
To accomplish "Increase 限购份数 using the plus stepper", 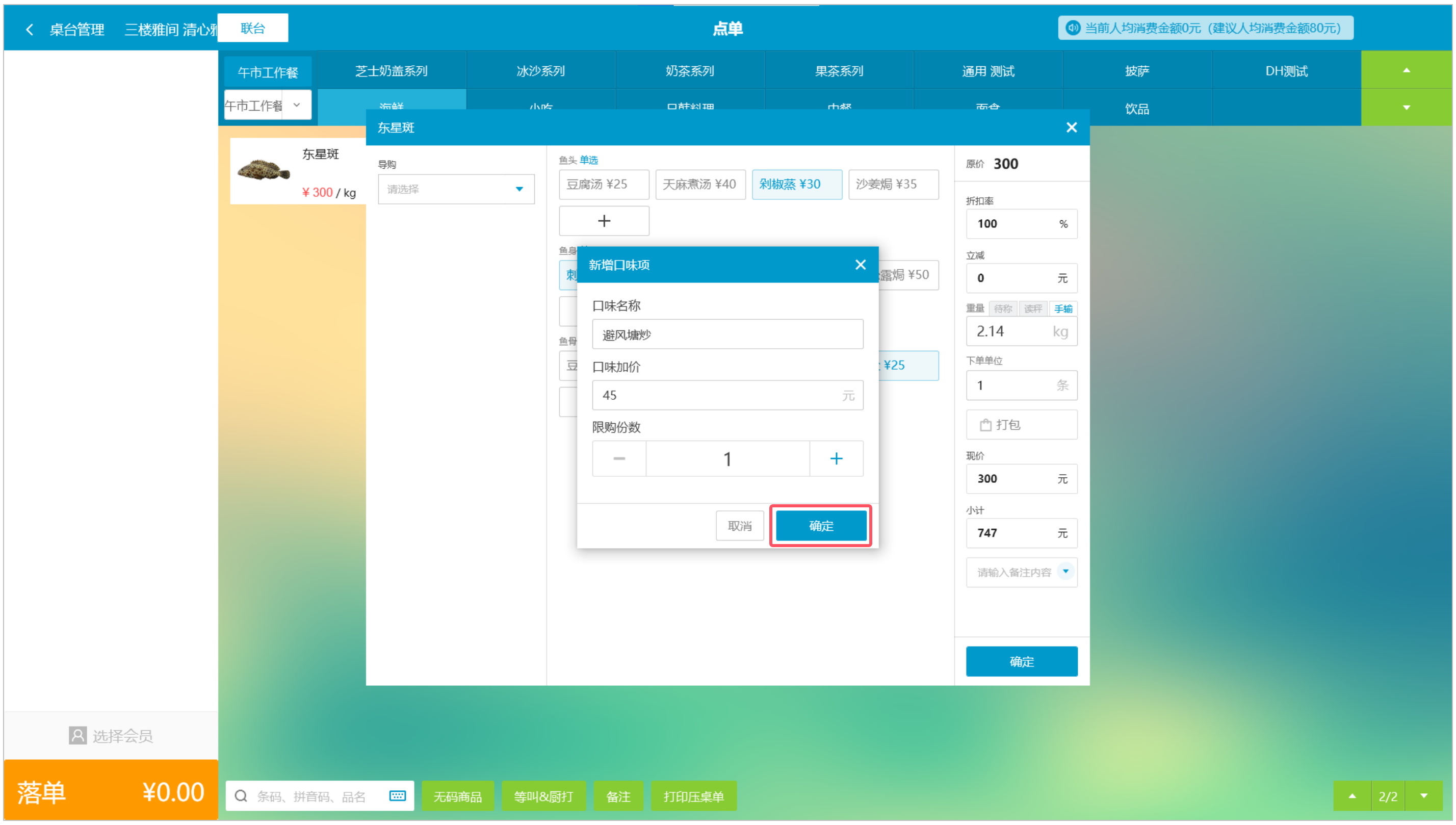I will (836, 458).
